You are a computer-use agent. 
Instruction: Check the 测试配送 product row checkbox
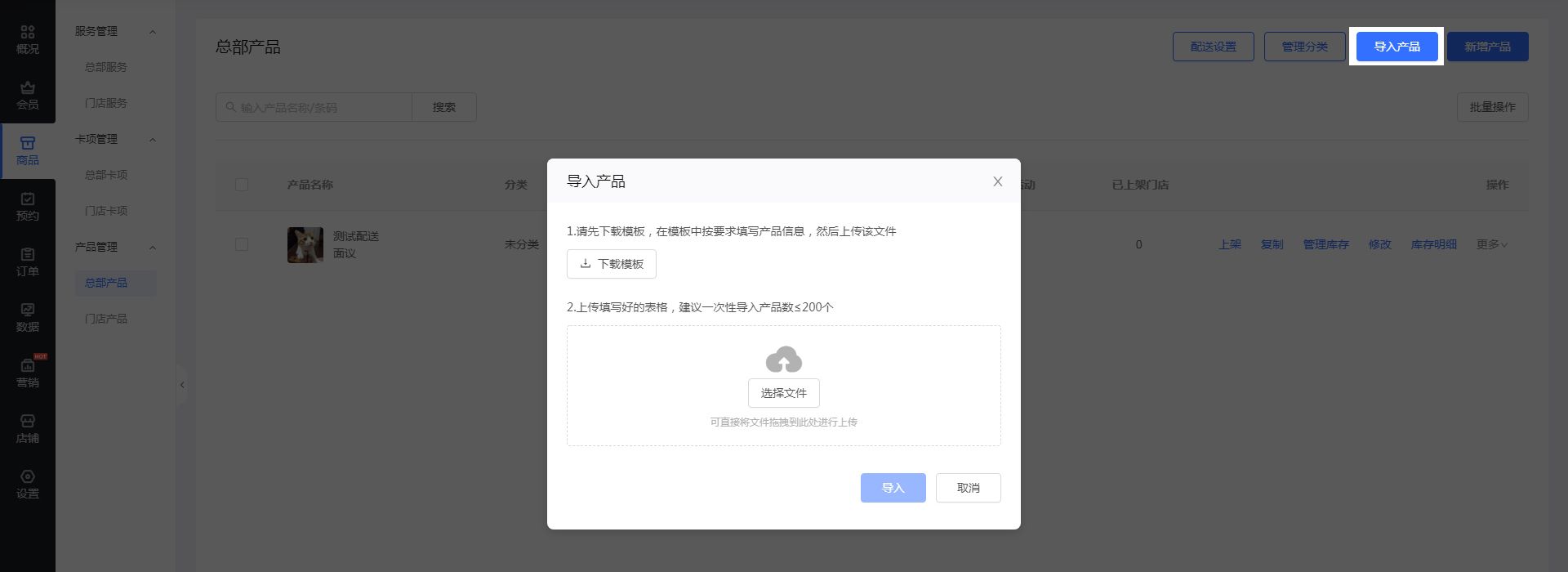pos(242,244)
